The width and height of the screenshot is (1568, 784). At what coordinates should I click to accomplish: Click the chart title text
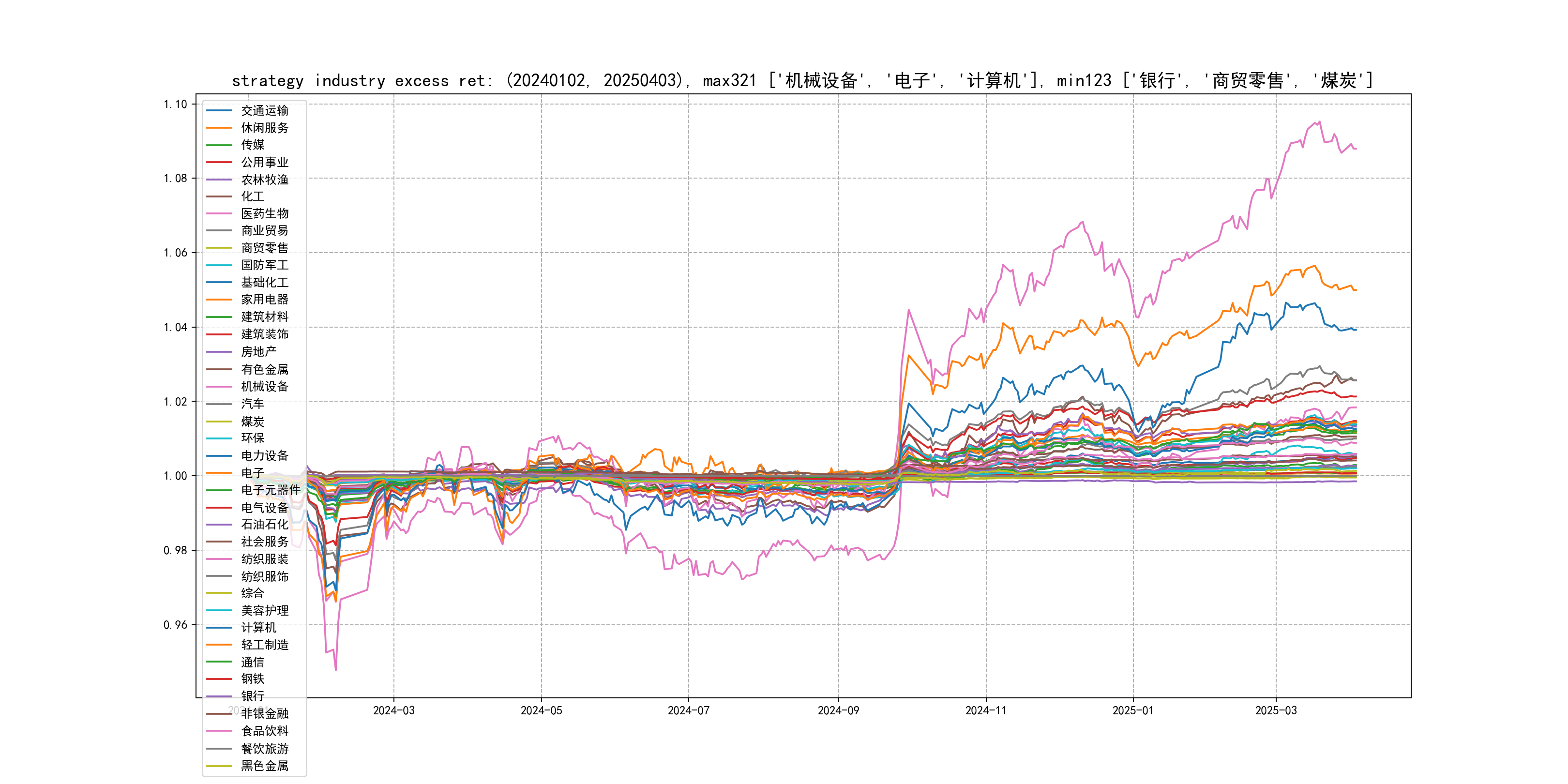(802, 80)
